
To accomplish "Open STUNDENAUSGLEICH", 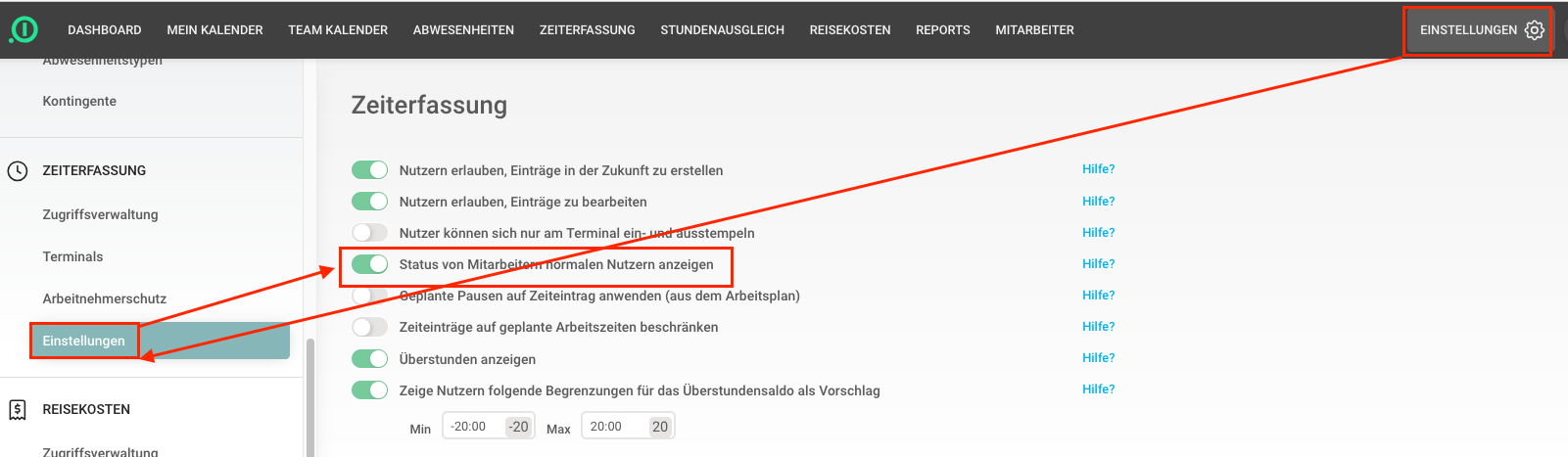I will pos(723,30).
